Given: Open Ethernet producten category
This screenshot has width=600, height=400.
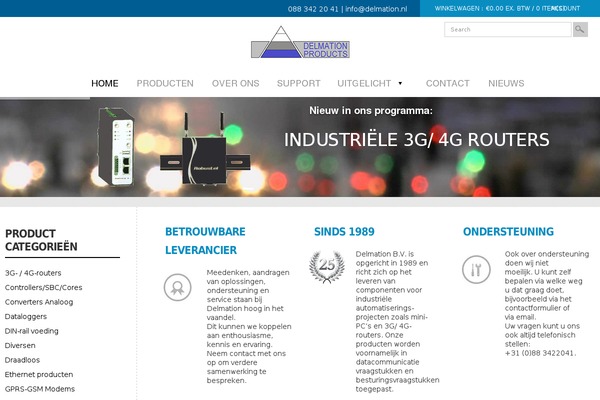Looking at the screenshot, I should point(39,375).
